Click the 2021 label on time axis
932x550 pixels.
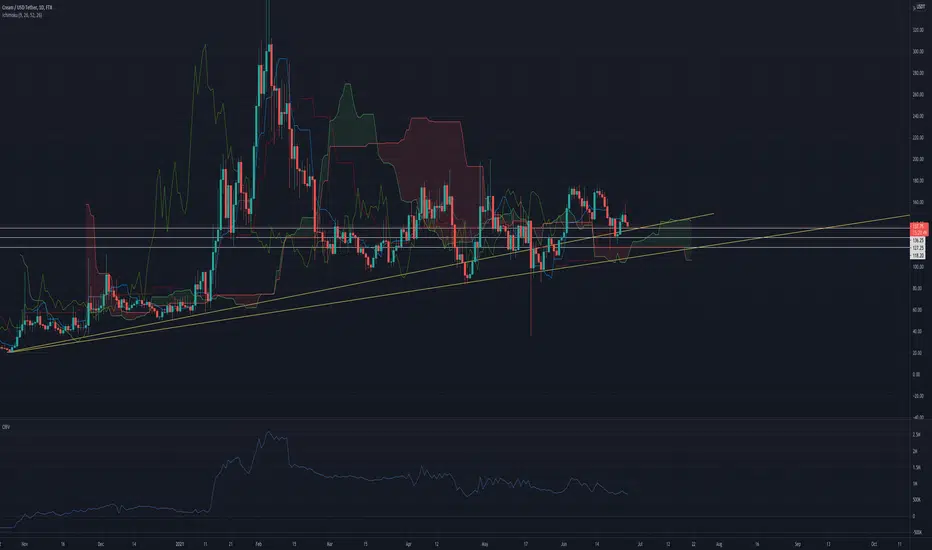coord(181,543)
